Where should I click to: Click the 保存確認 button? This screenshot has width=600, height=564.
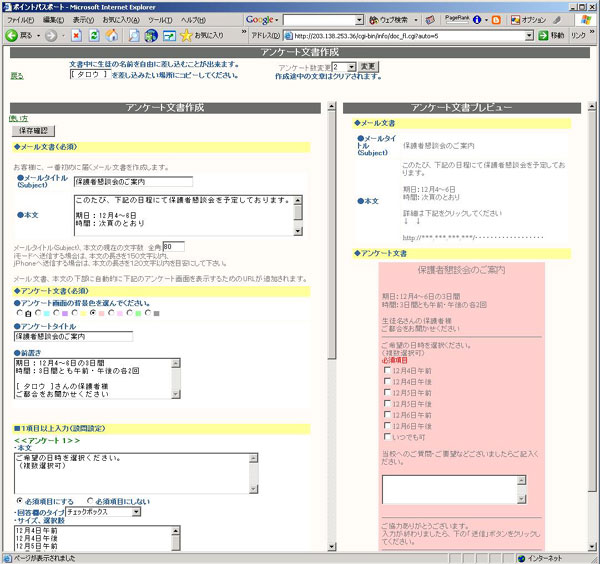33,130
